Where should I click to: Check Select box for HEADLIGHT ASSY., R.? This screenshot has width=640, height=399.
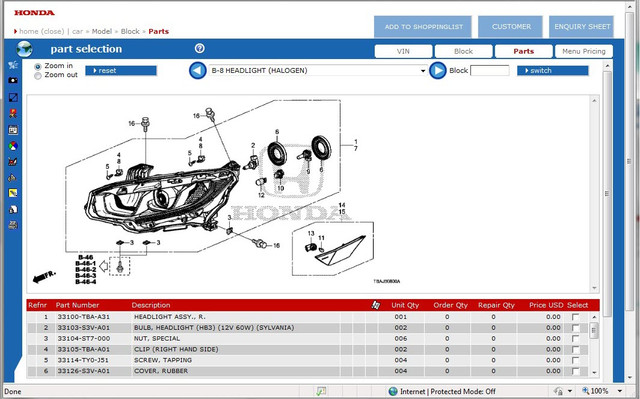click(575, 317)
